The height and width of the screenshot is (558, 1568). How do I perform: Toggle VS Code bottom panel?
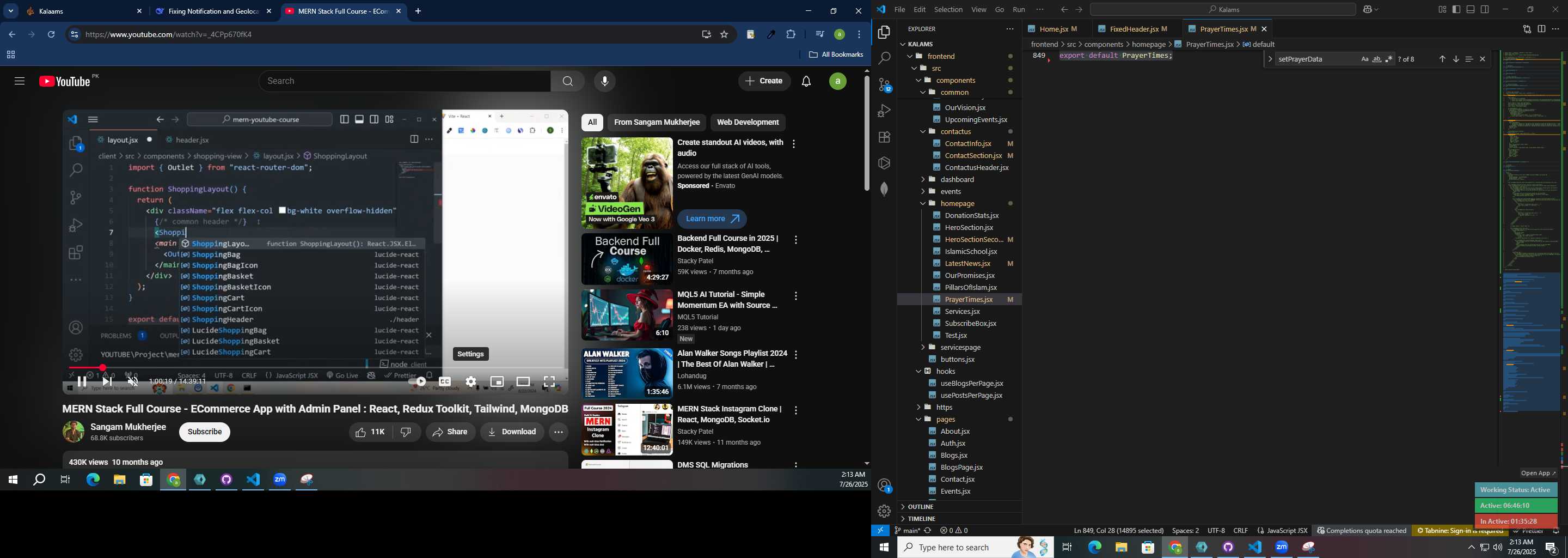1471,10
